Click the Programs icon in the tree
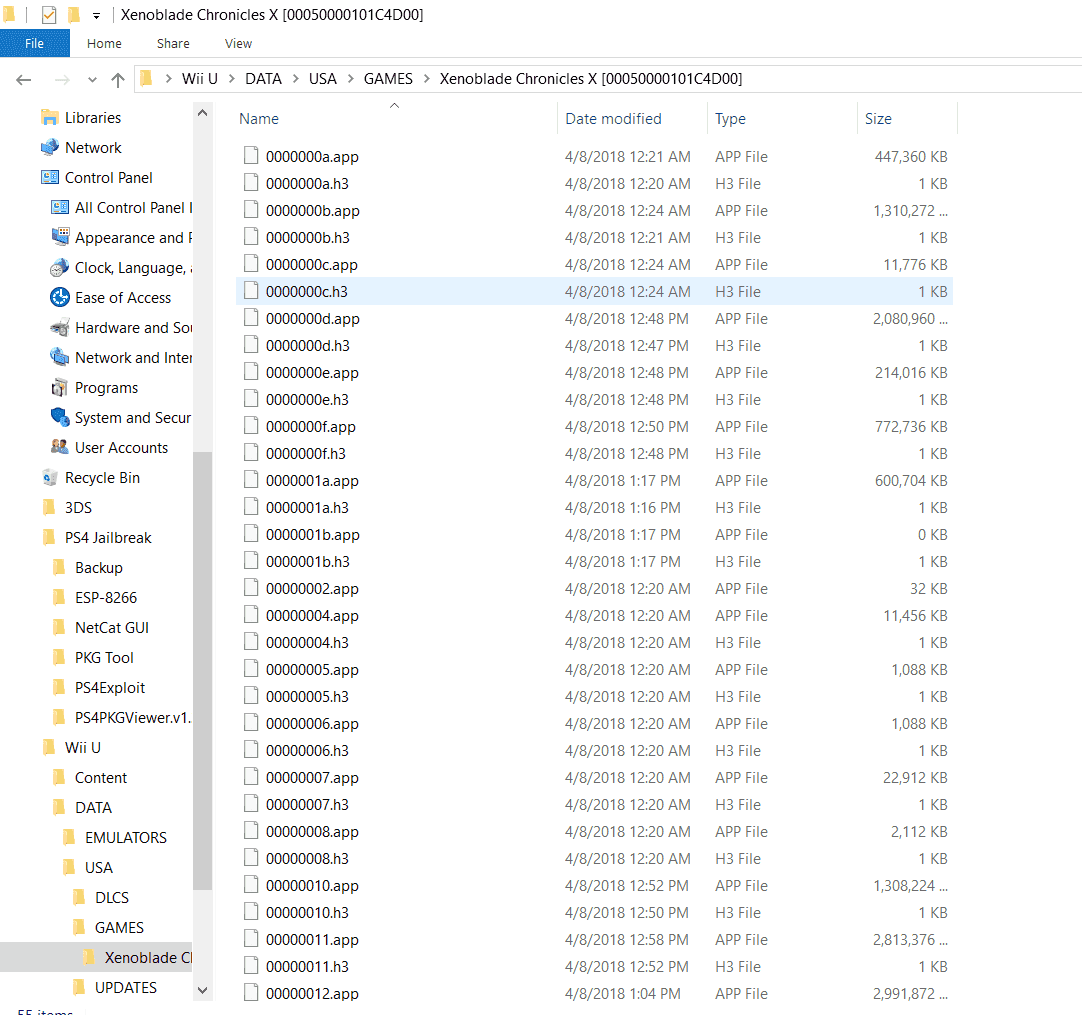 pos(60,387)
